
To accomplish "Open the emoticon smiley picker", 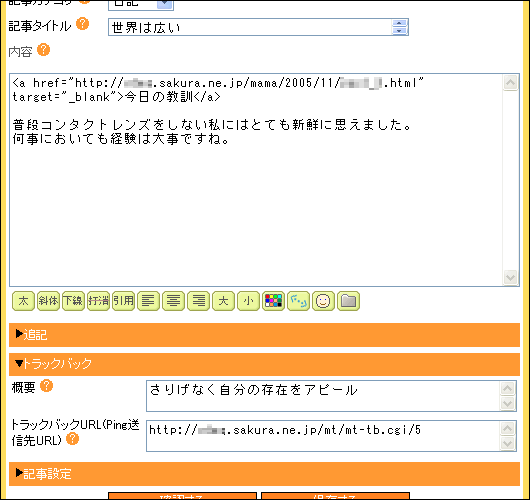I will 323,301.
